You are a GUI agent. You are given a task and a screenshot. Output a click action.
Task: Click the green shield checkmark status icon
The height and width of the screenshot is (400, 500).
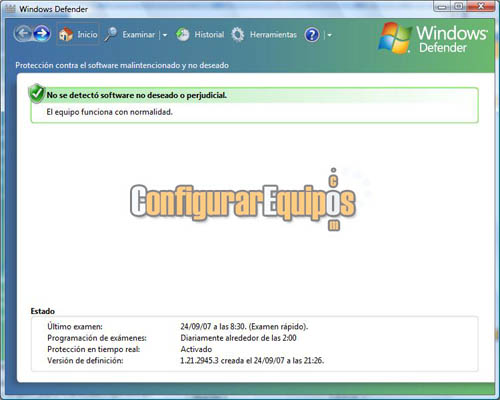(x=37, y=93)
